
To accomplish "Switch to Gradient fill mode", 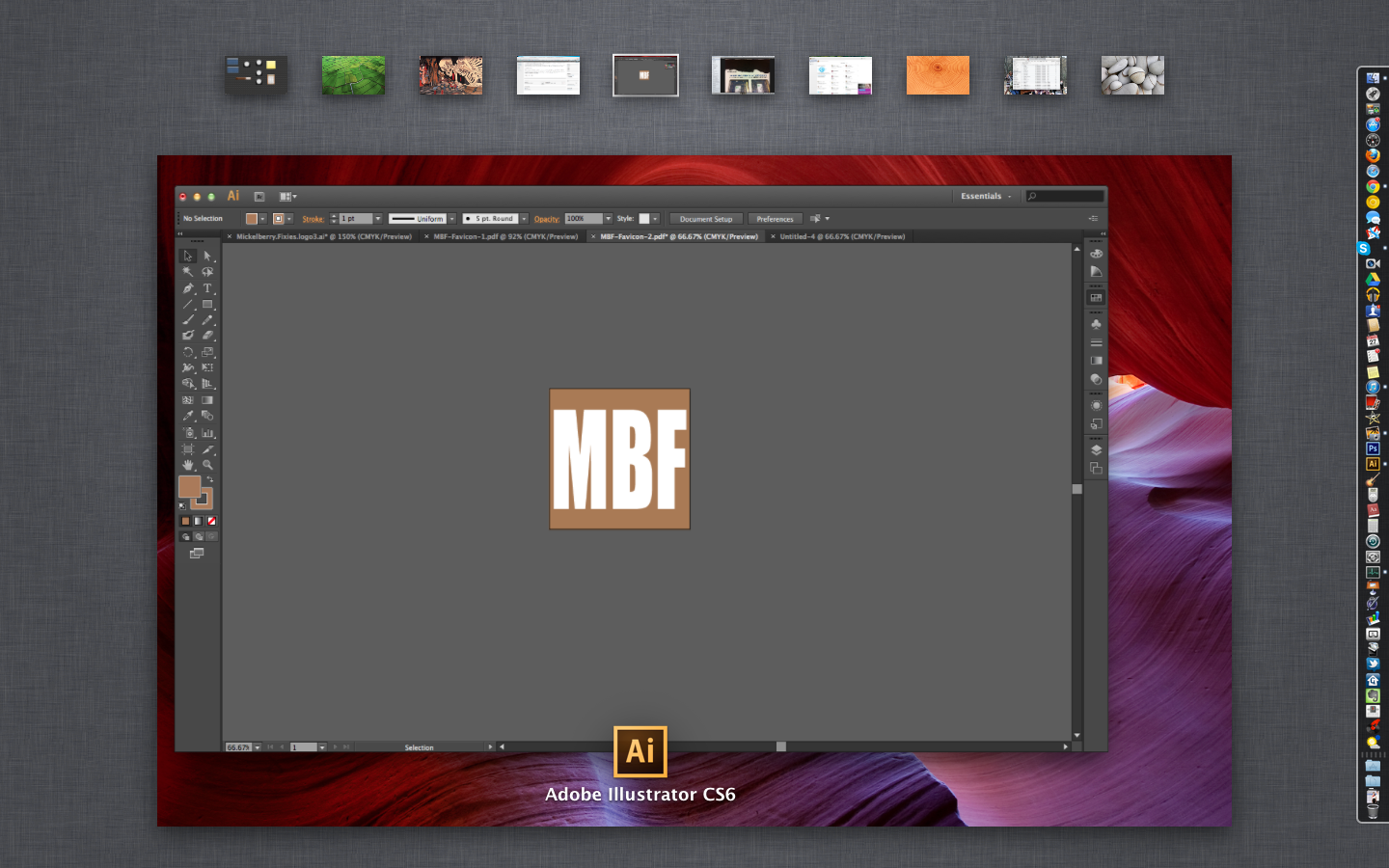I will pos(199,521).
